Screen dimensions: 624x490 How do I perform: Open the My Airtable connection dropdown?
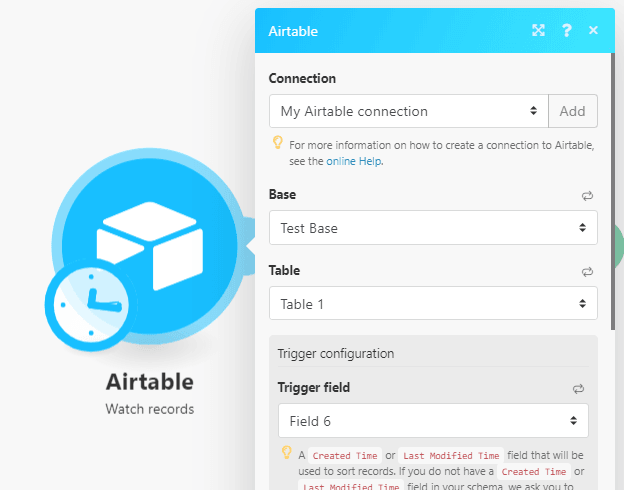click(408, 111)
